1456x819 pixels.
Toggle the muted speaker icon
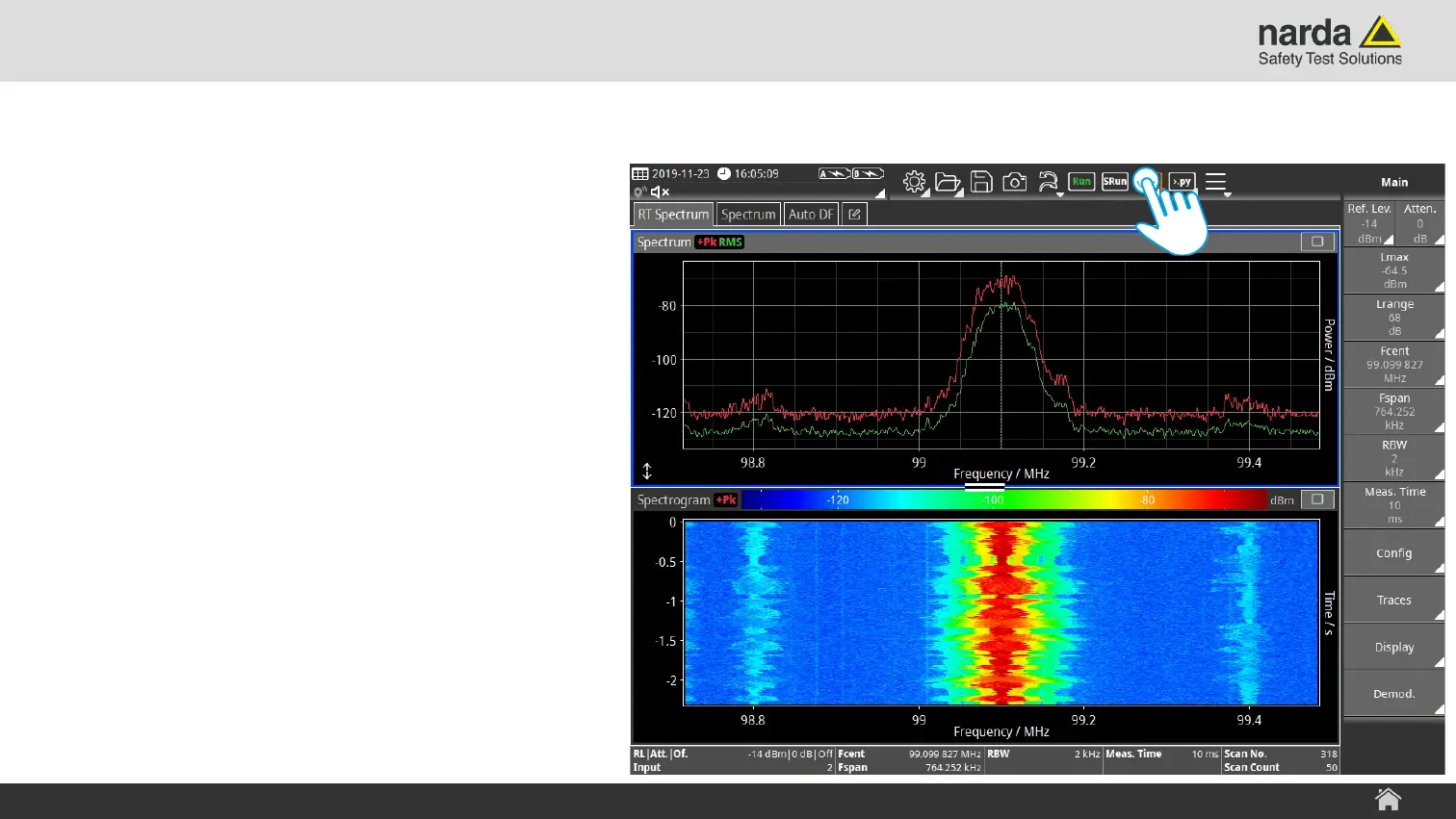[660, 192]
